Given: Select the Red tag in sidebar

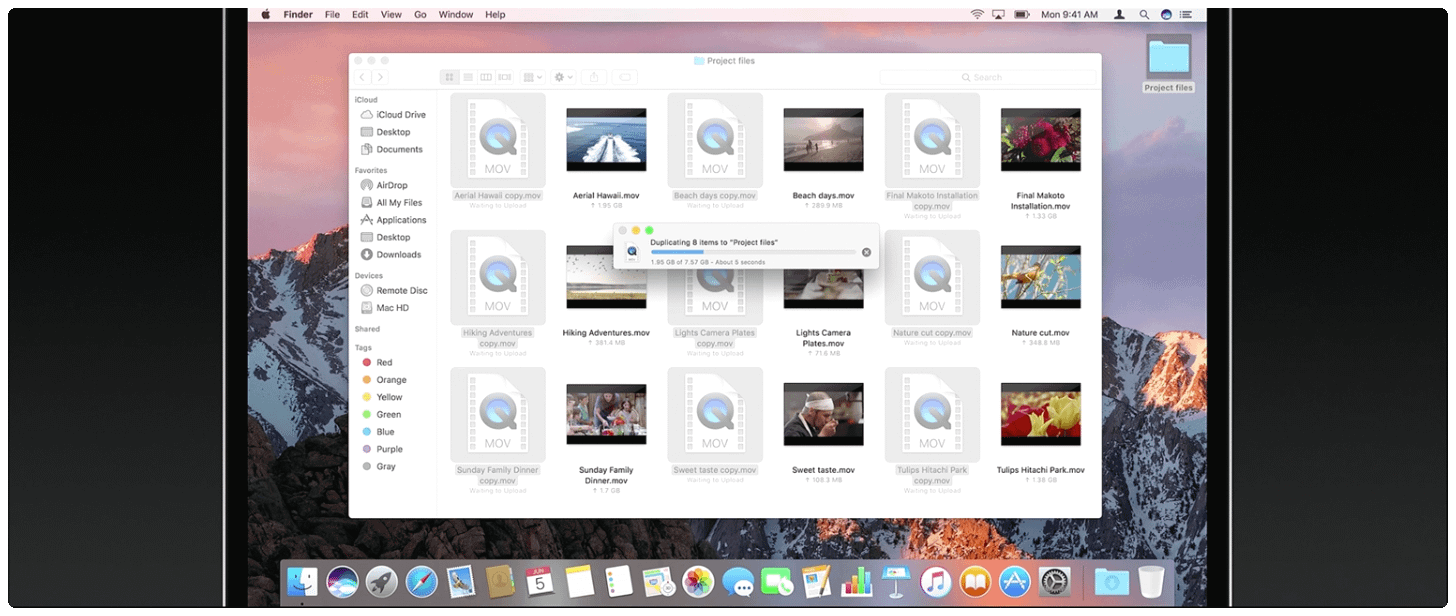Looking at the screenshot, I should (x=384, y=363).
